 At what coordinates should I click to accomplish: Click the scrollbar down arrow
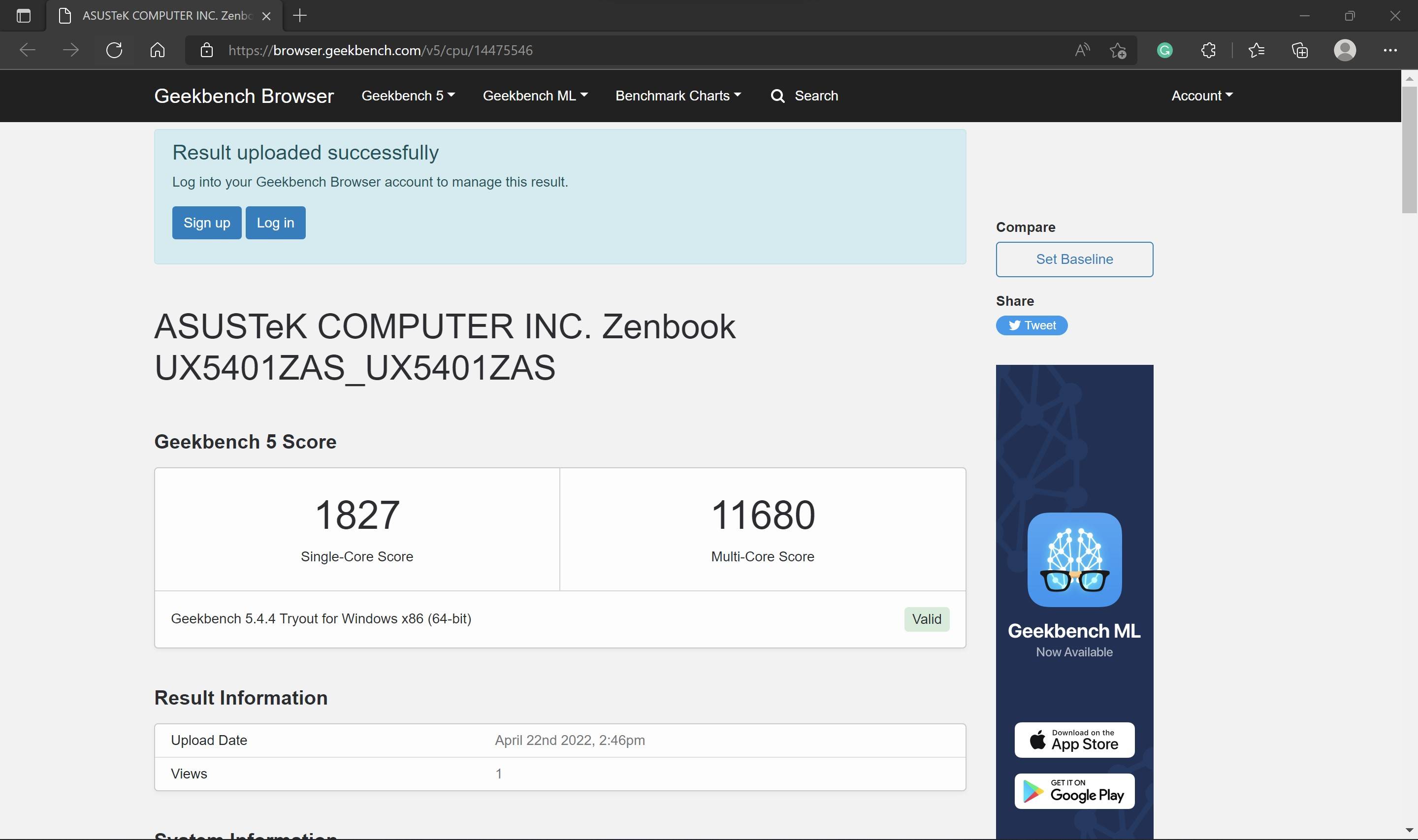1409,830
